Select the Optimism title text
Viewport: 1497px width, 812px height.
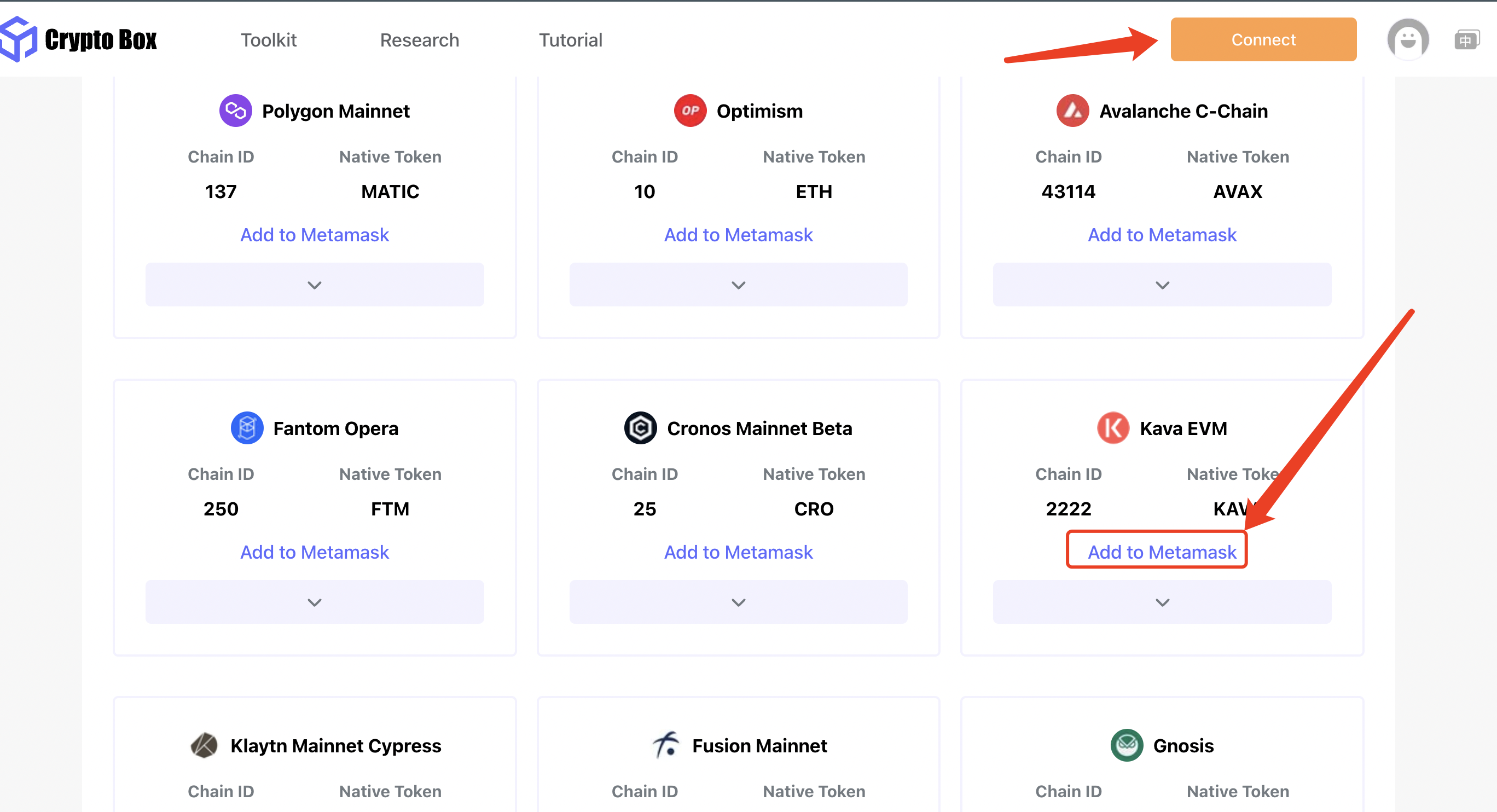pos(759,111)
